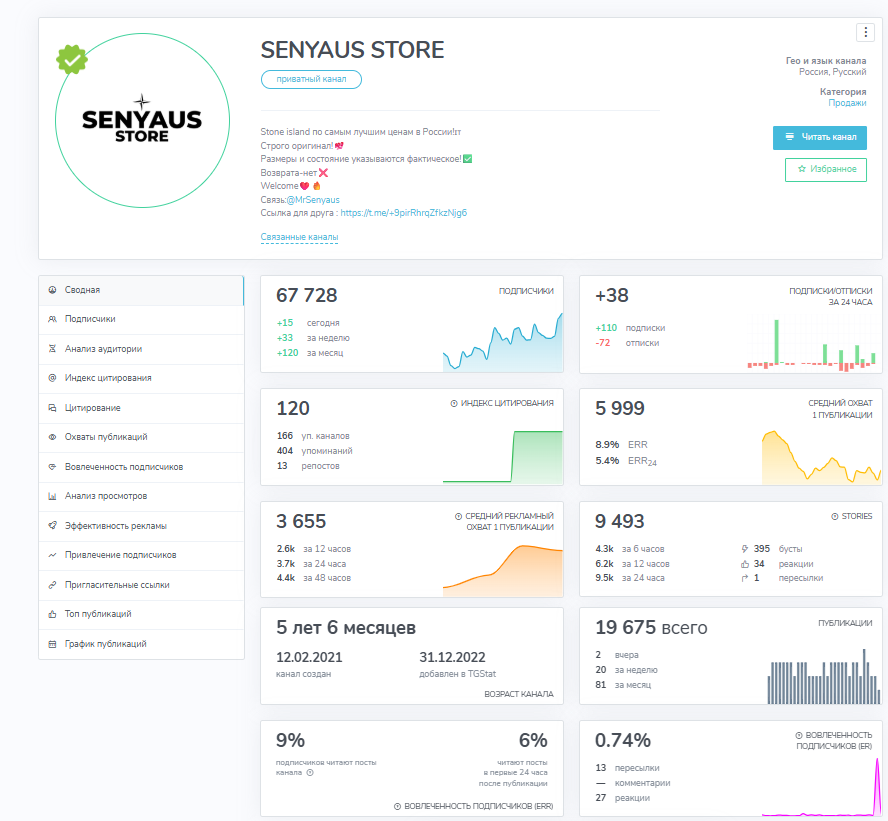Click the 5 999 average reach value

[620, 408]
